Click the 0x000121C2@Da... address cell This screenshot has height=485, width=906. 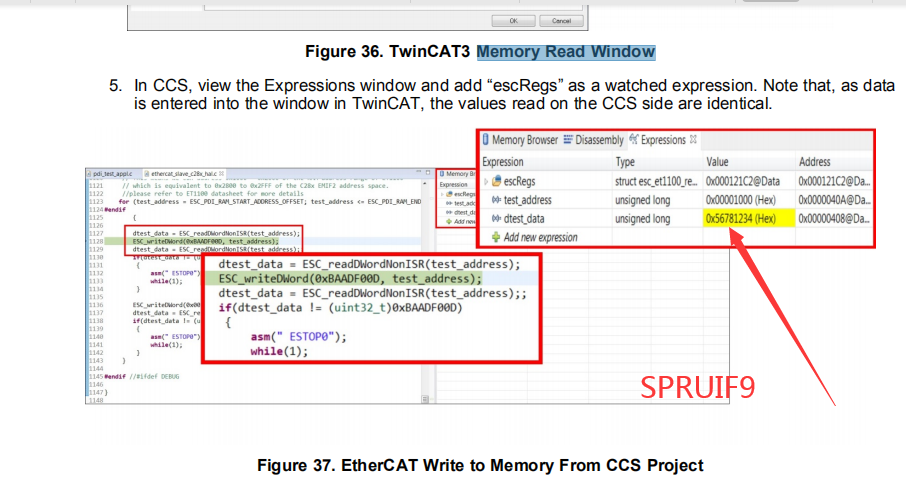(x=834, y=182)
